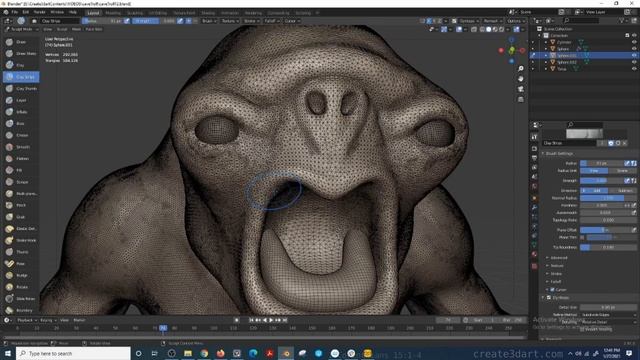This screenshot has width=640, height=360.
Task: Select the Snake Hook brush
Action: pos(21,240)
